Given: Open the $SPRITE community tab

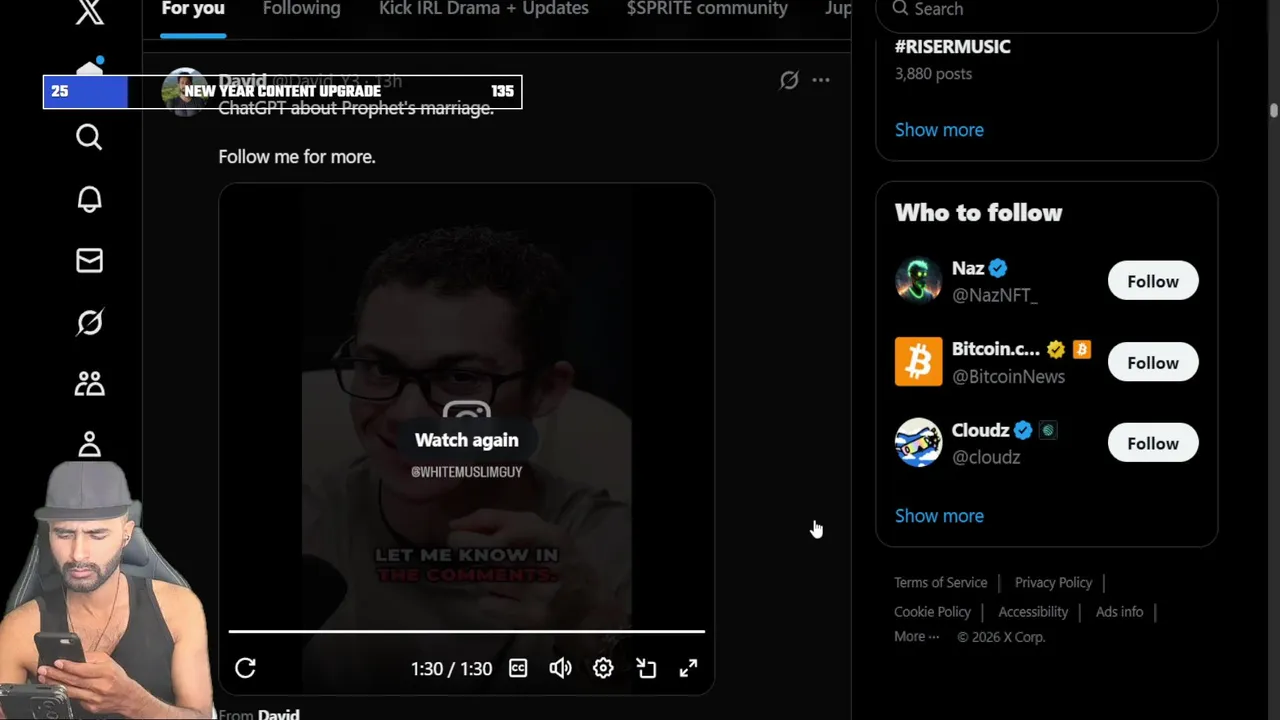Looking at the screenshot, I should (x=707, y=9).
